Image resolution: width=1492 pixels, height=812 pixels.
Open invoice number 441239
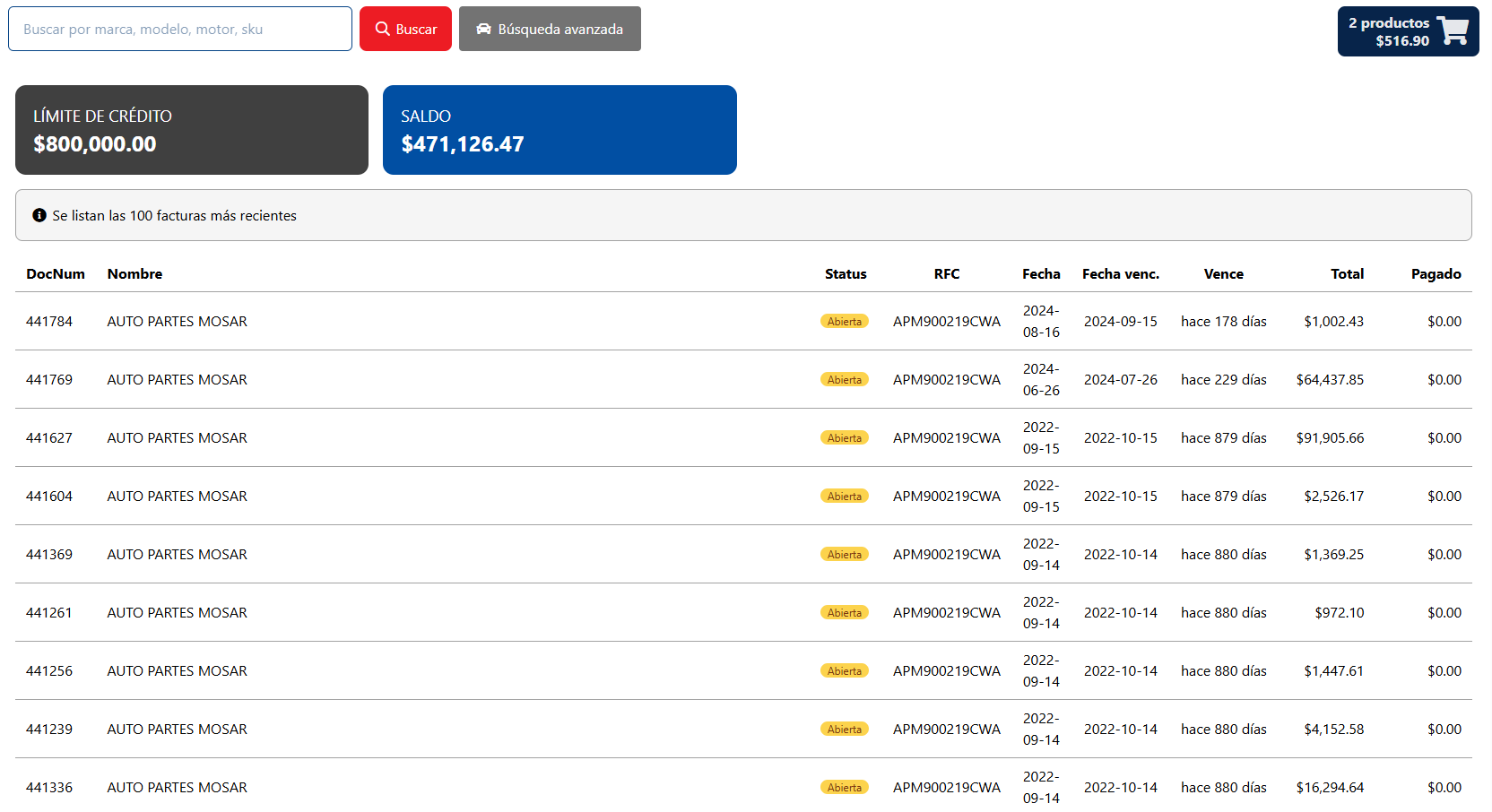[x=49, y=730]
